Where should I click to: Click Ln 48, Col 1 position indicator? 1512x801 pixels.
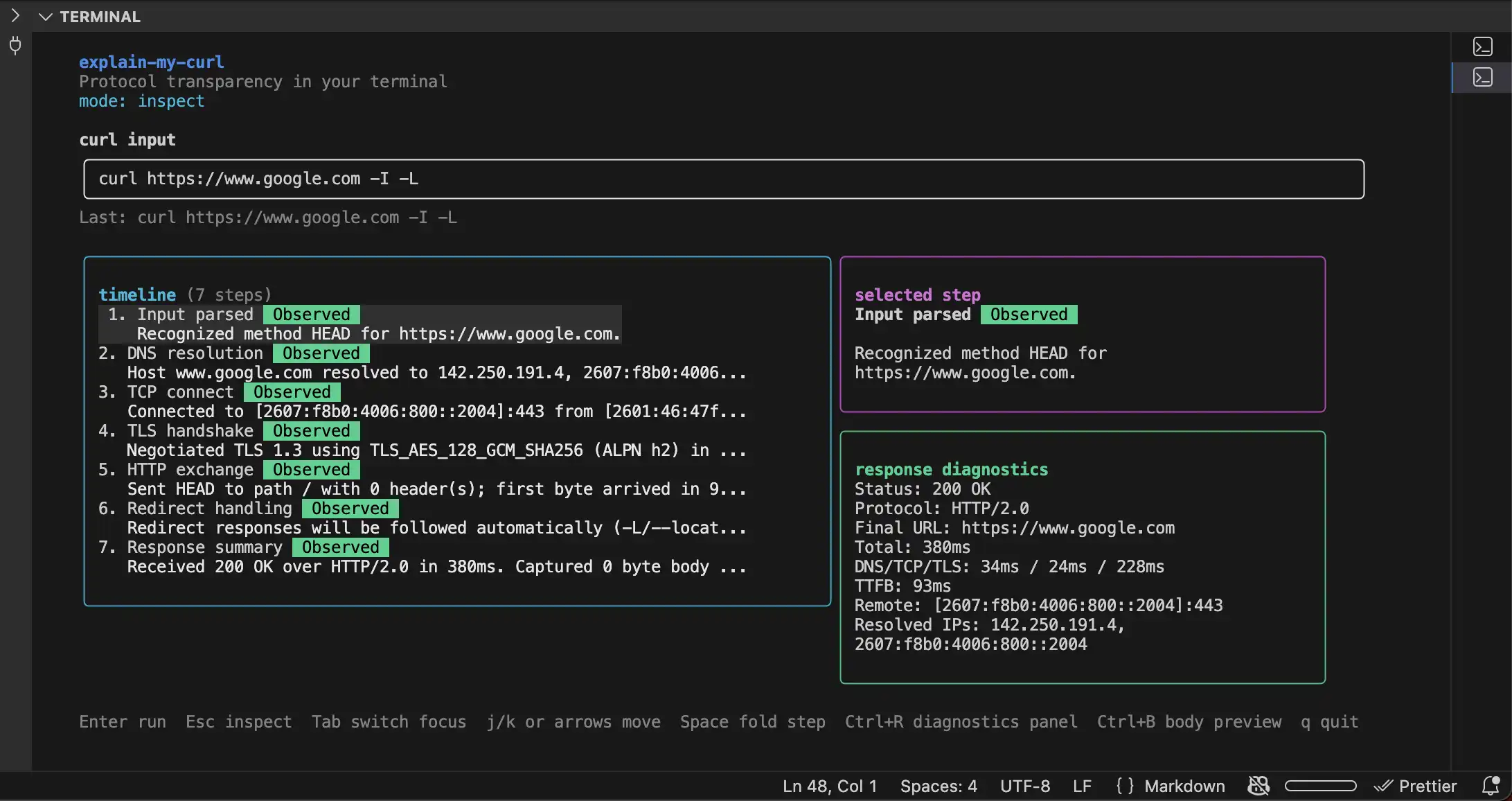829,786
